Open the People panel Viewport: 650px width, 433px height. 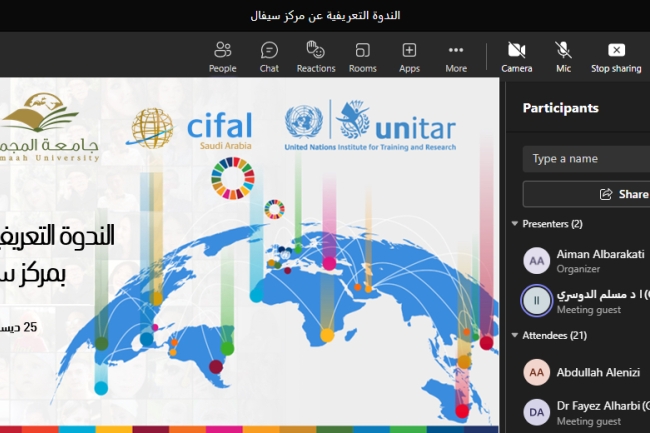pos(223,57)
